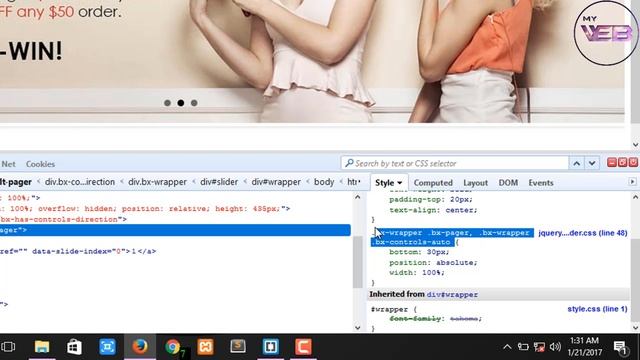Select div.bx-wrapper in the breadcrumb
The height and width of the screenshot is (360, 640).
tap(158, 182)
